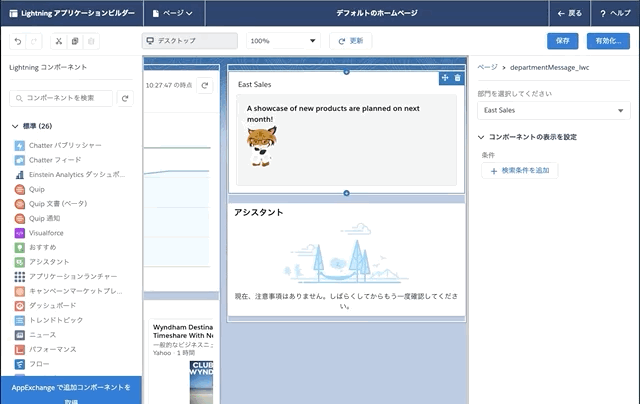Select パフォーマンス component icon

[x=20, y=350]
